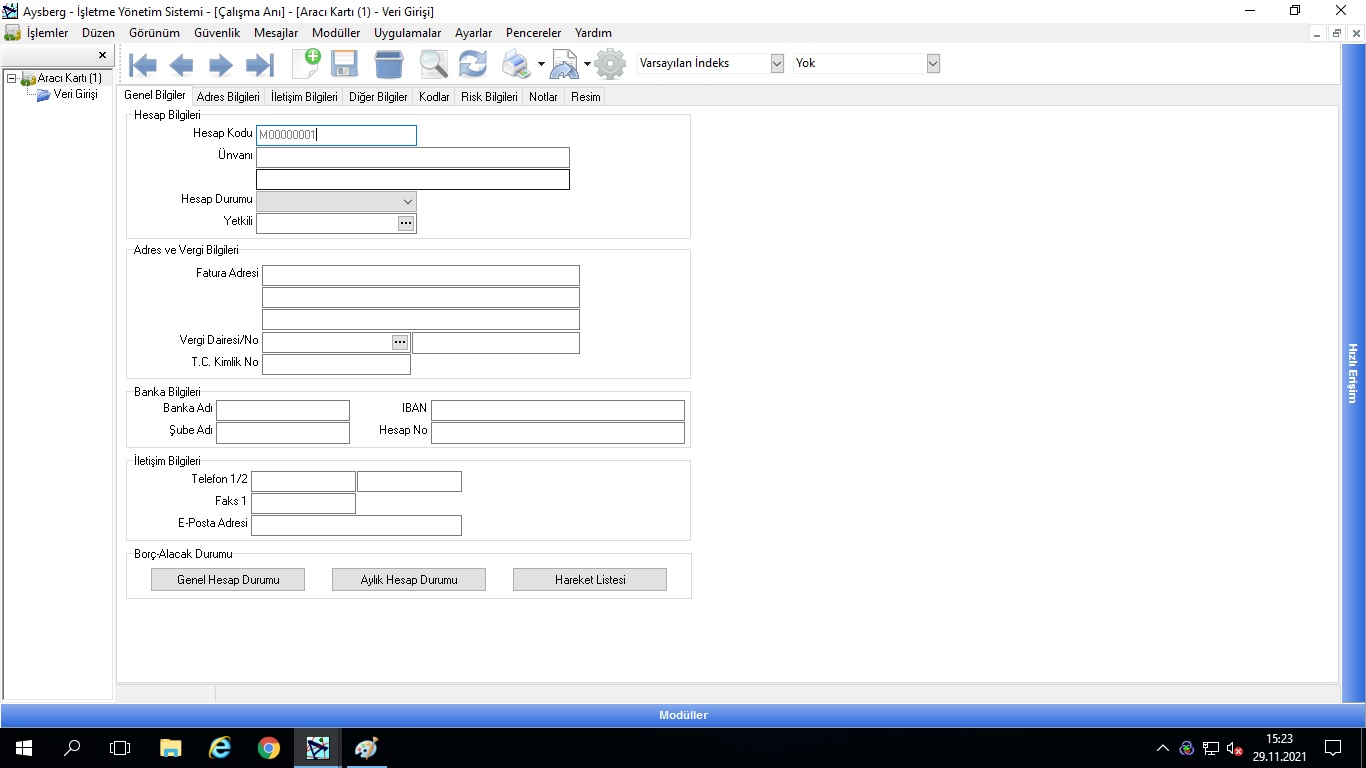Screen dimensions: 1366x768
Task: Click the printer icon in toolbar
Action: coord(516,64)
